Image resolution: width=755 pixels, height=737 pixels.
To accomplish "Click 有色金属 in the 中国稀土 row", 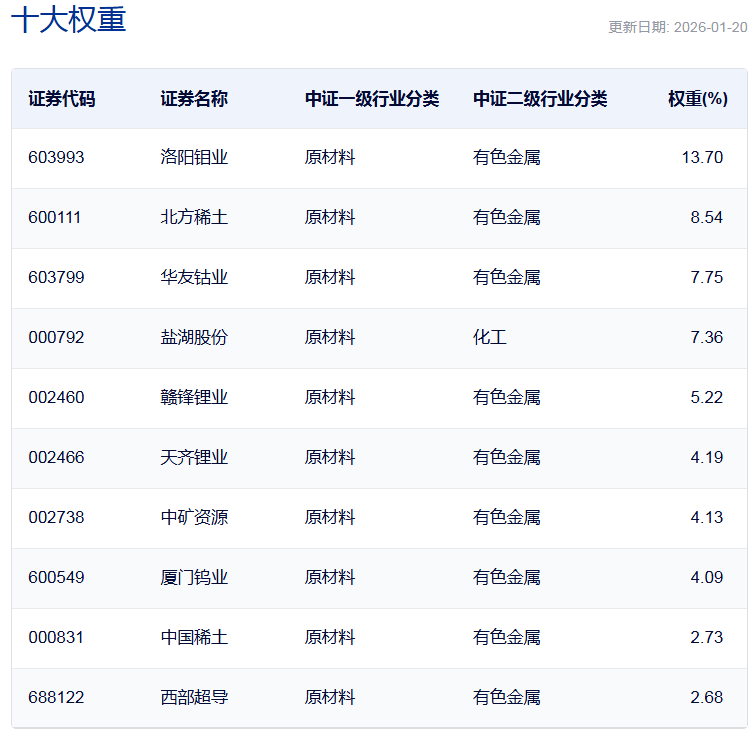I will [507, 637].
